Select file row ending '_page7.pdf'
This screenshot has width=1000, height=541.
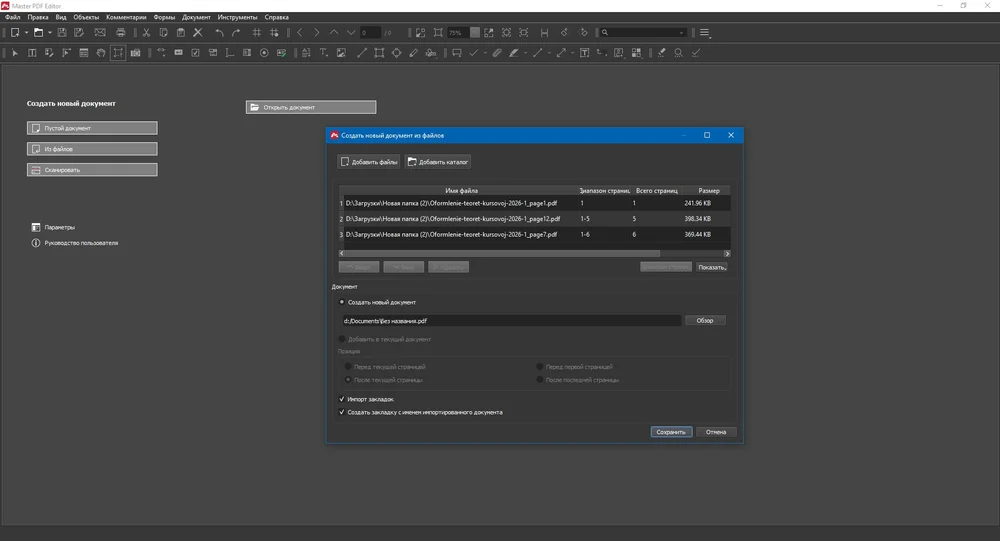tap(534, 234)
